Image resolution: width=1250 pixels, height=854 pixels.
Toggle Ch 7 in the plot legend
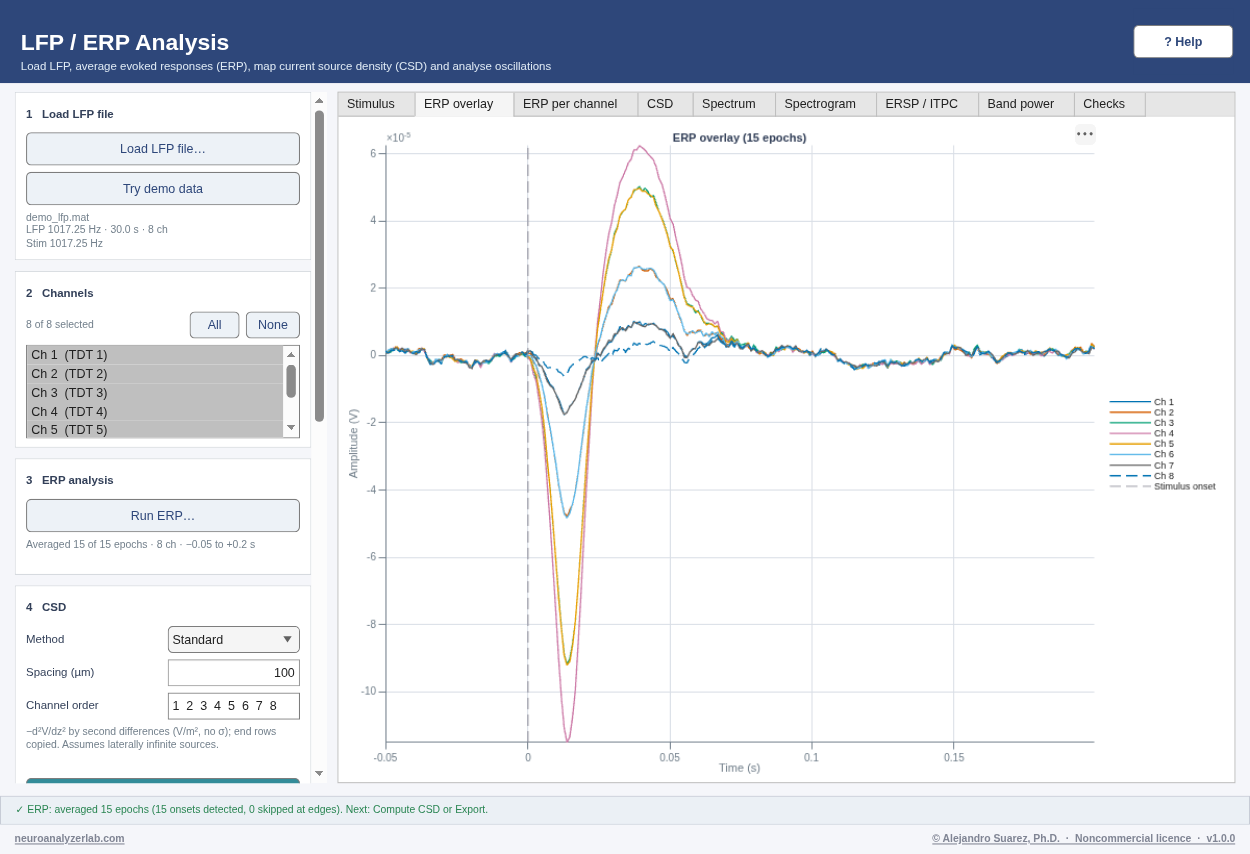pos(1142,465)
